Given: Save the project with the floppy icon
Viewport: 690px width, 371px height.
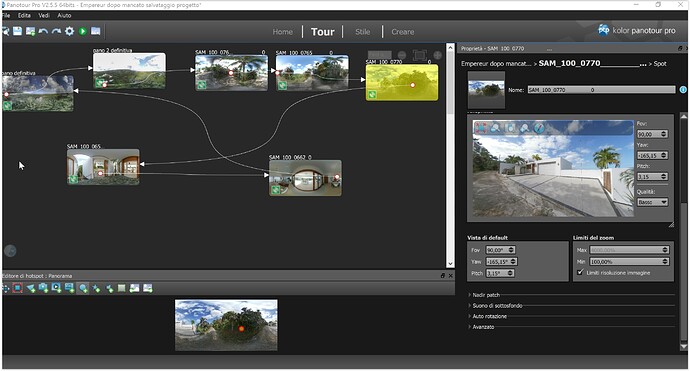Looking at the screenshot, I should click(17, 31).
